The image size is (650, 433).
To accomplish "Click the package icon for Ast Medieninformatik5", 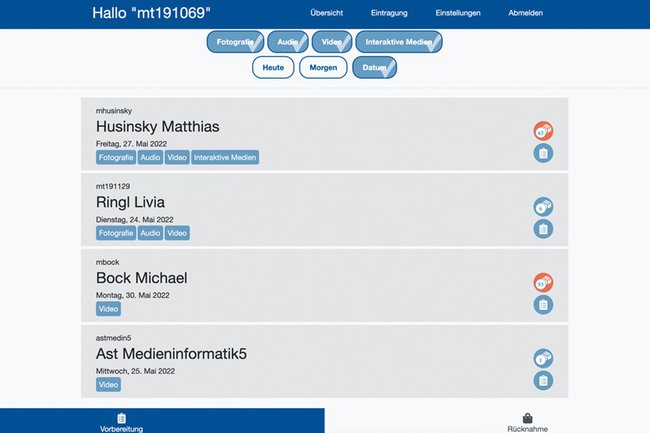I will [x=543, y=358].
